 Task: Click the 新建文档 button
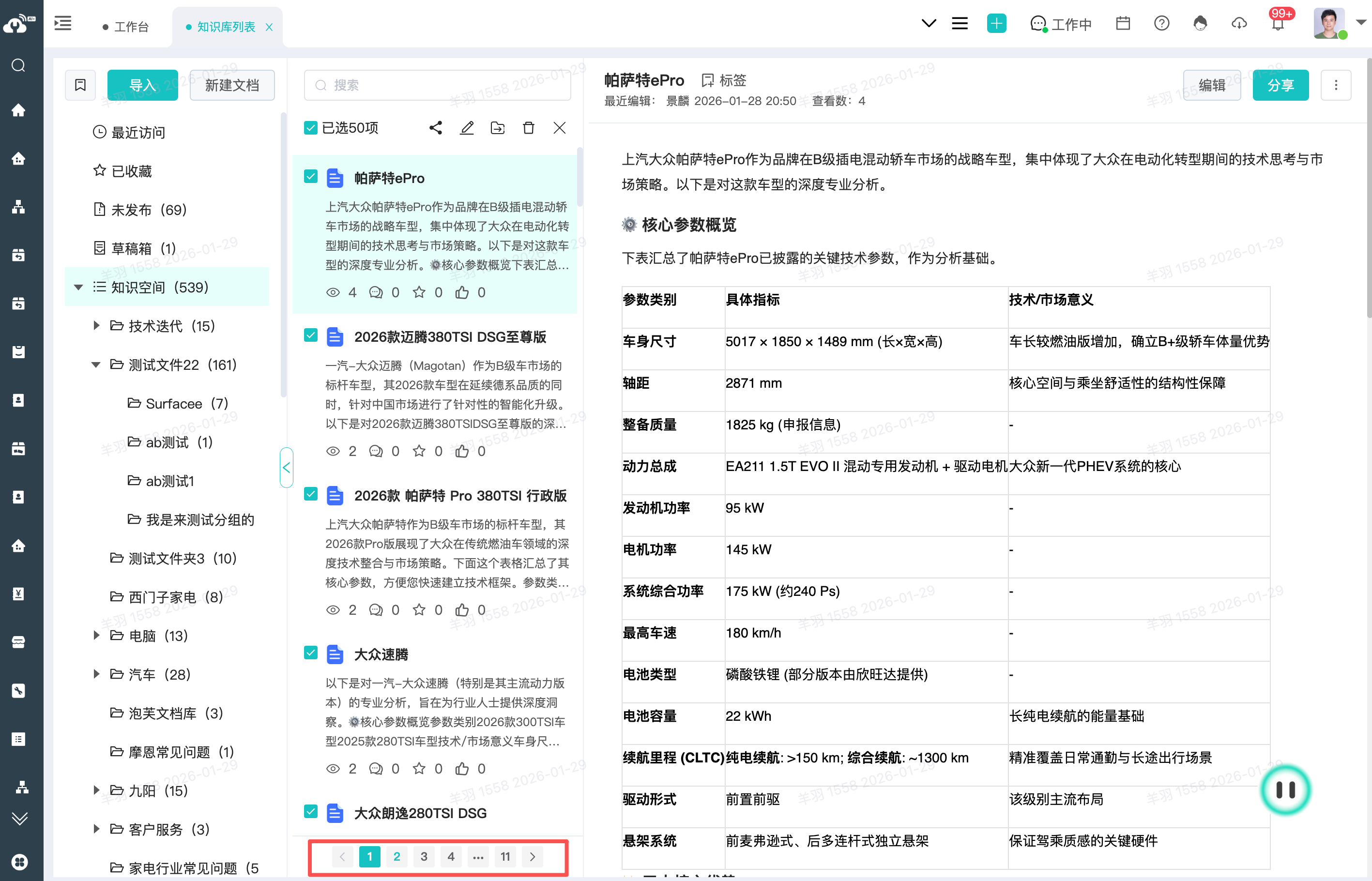tap(232, 85)
